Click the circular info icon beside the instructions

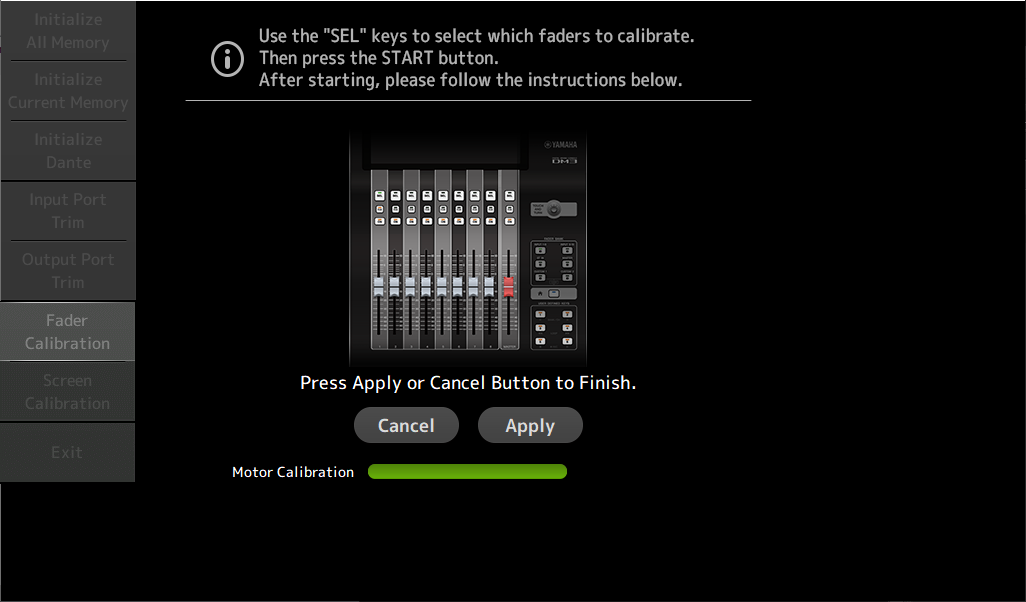[227, 59]
